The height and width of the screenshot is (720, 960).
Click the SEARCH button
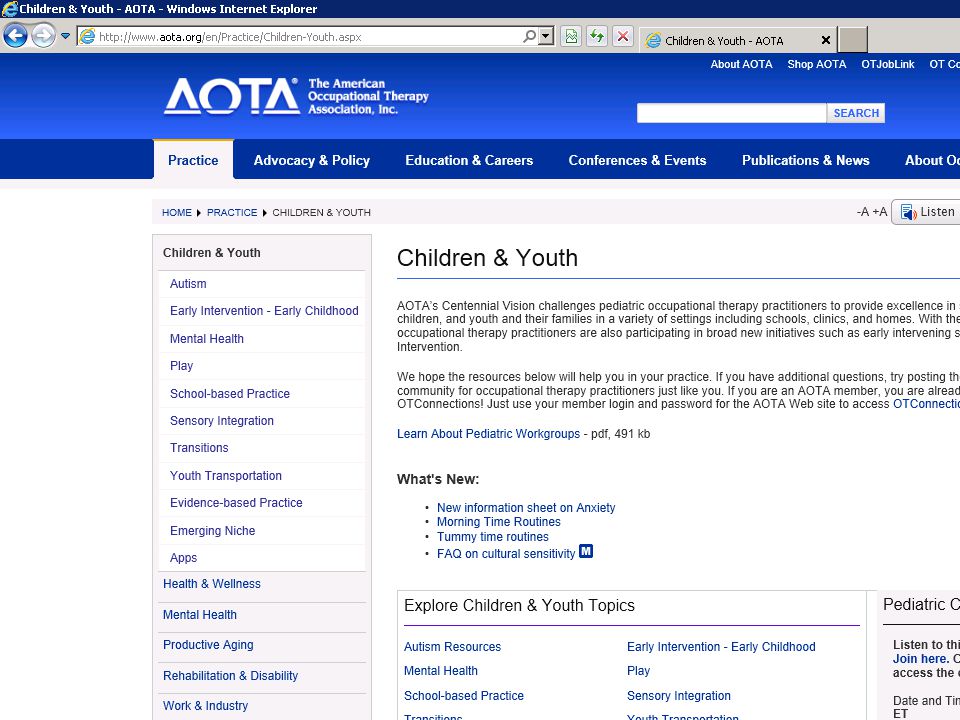tap(856, 113)
